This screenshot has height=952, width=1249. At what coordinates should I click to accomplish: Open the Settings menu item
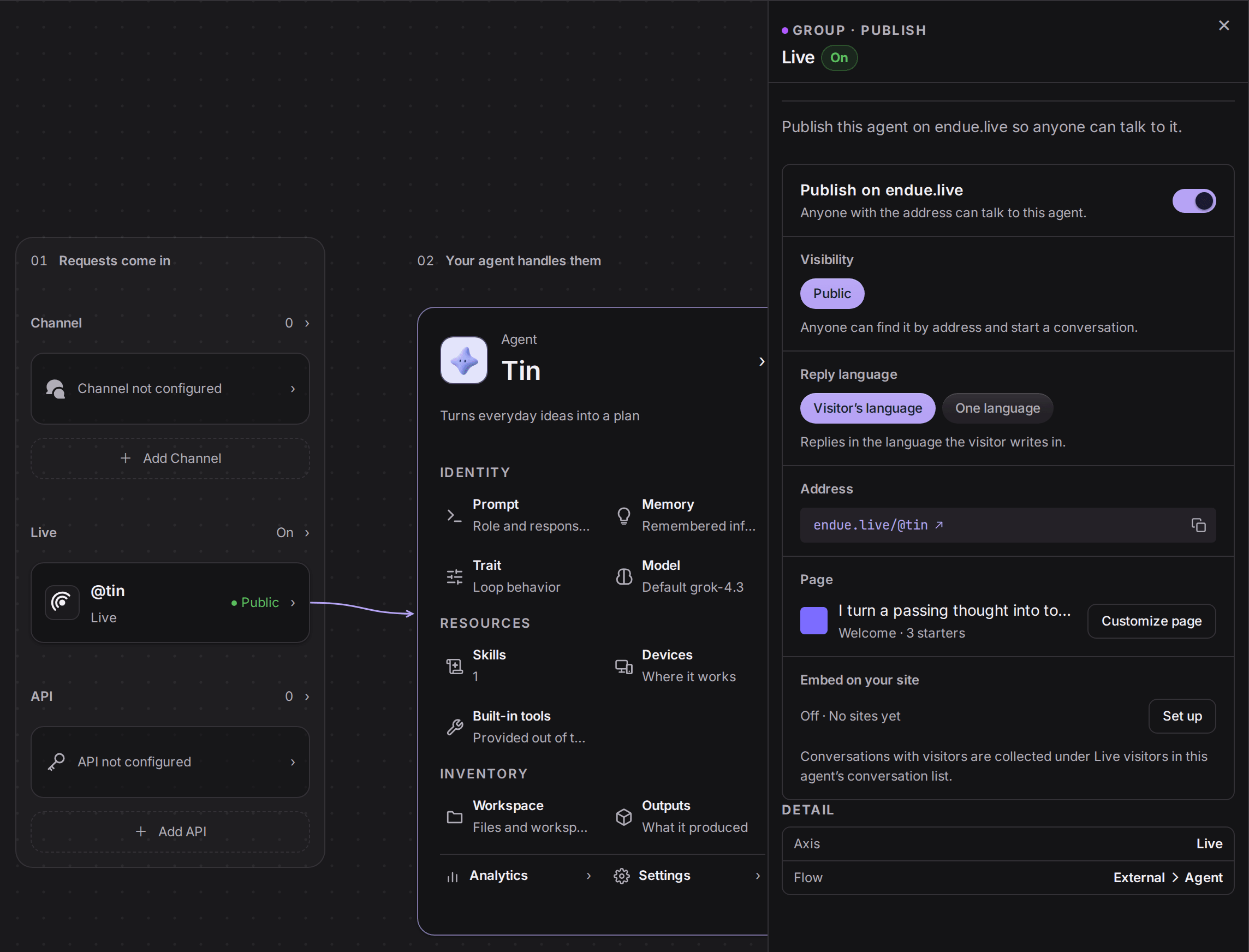click(687, 876)
